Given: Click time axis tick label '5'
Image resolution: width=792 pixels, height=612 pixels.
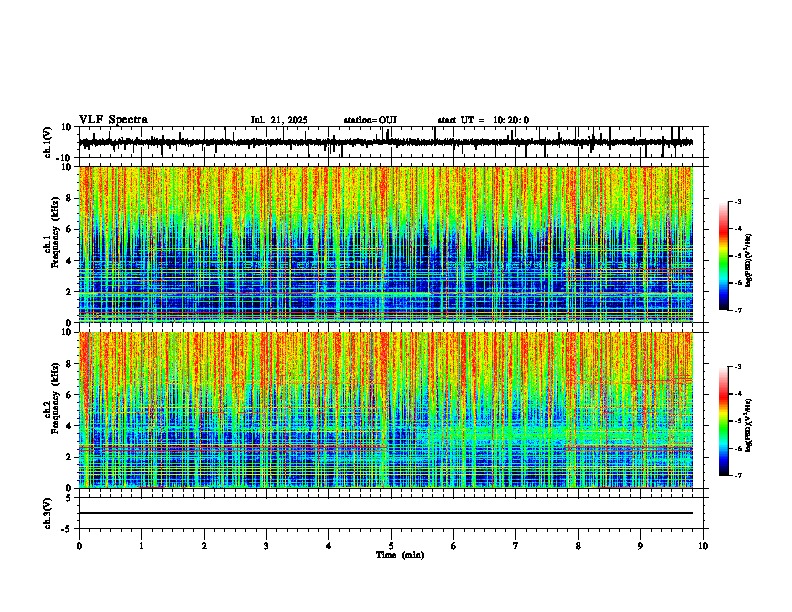Looking at the screenshot, I should 391,546.
